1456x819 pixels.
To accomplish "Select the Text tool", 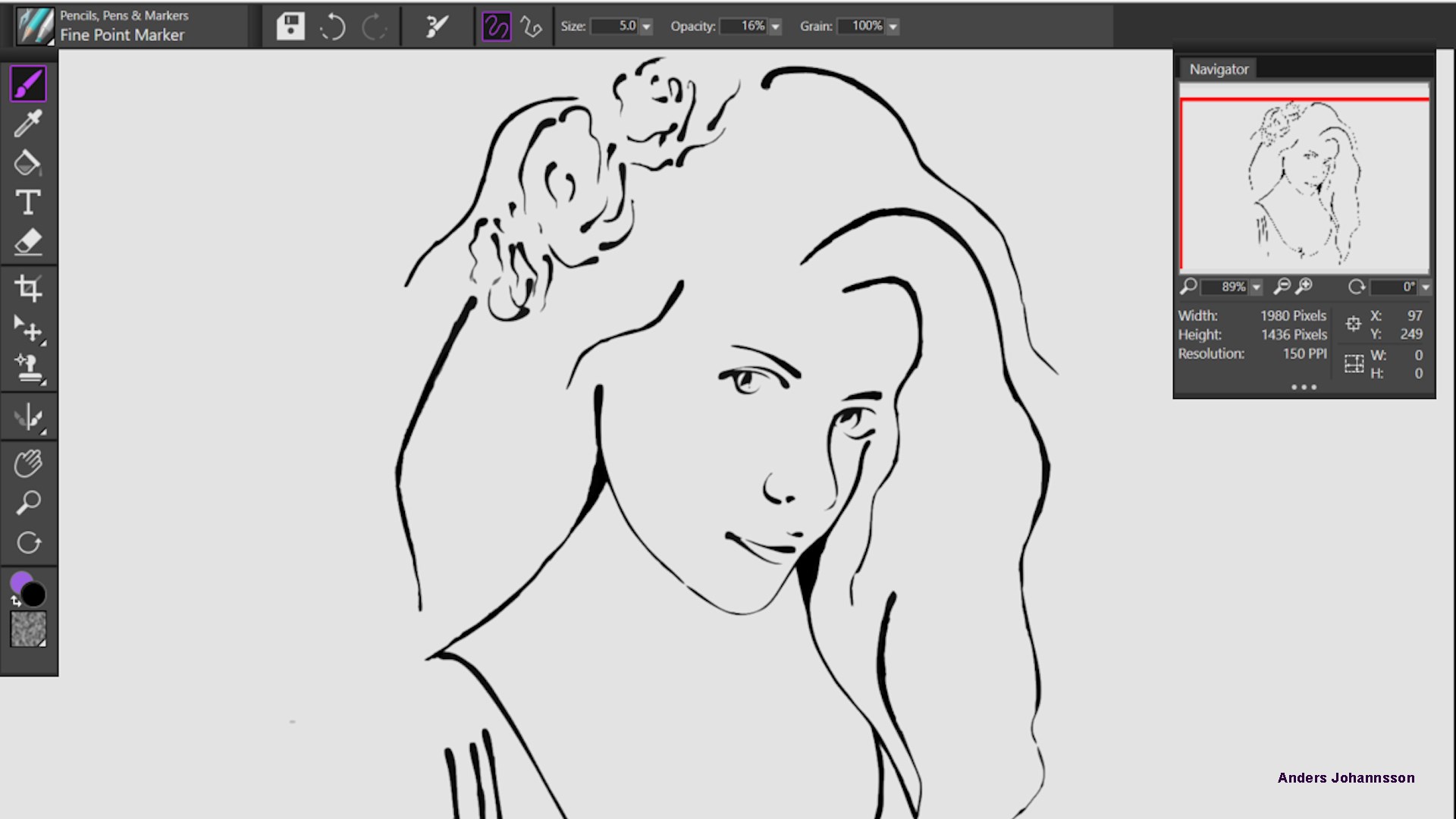I will point(28,202).
